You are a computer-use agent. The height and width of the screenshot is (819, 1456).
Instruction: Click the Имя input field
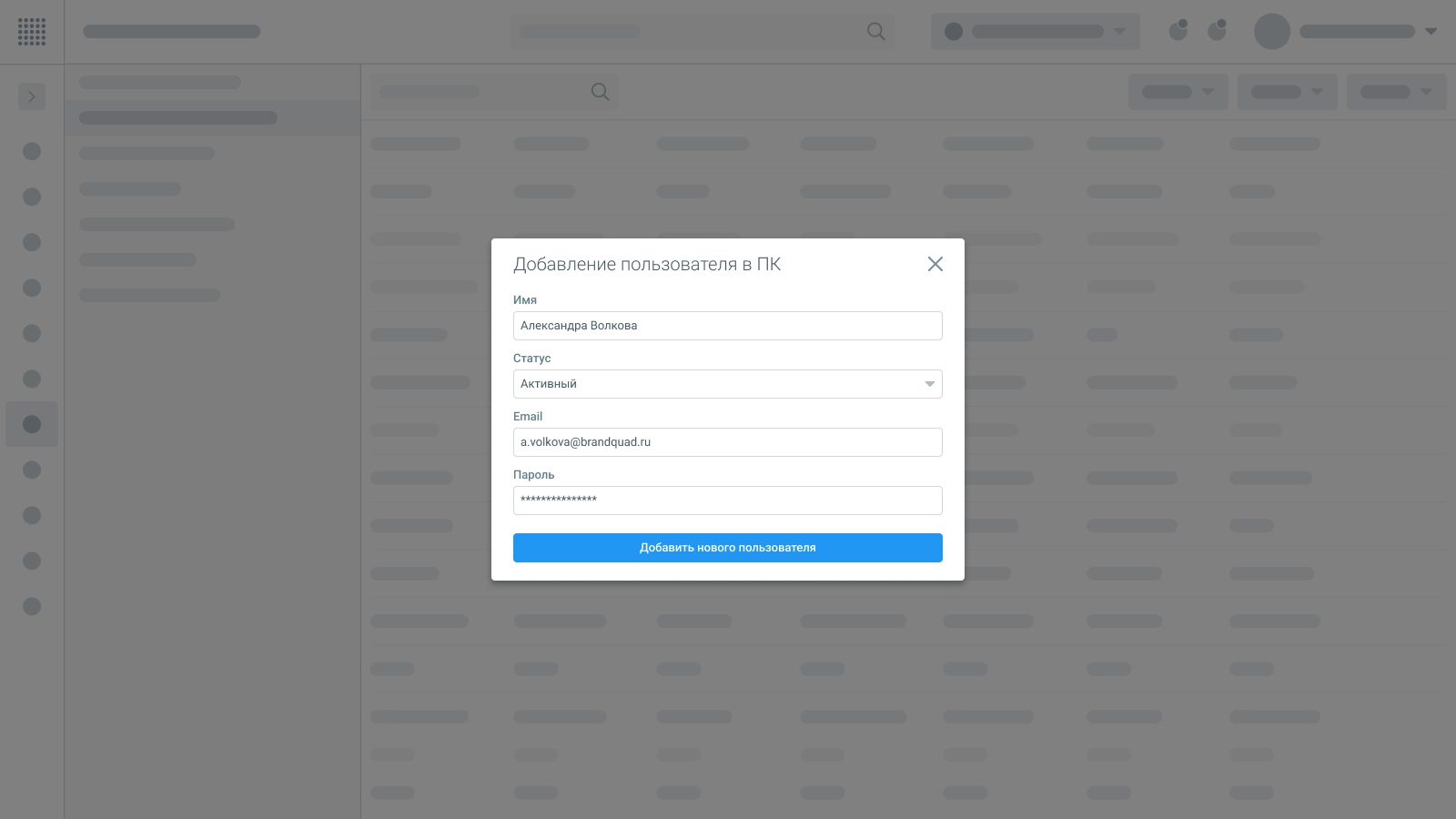[727, 326]
